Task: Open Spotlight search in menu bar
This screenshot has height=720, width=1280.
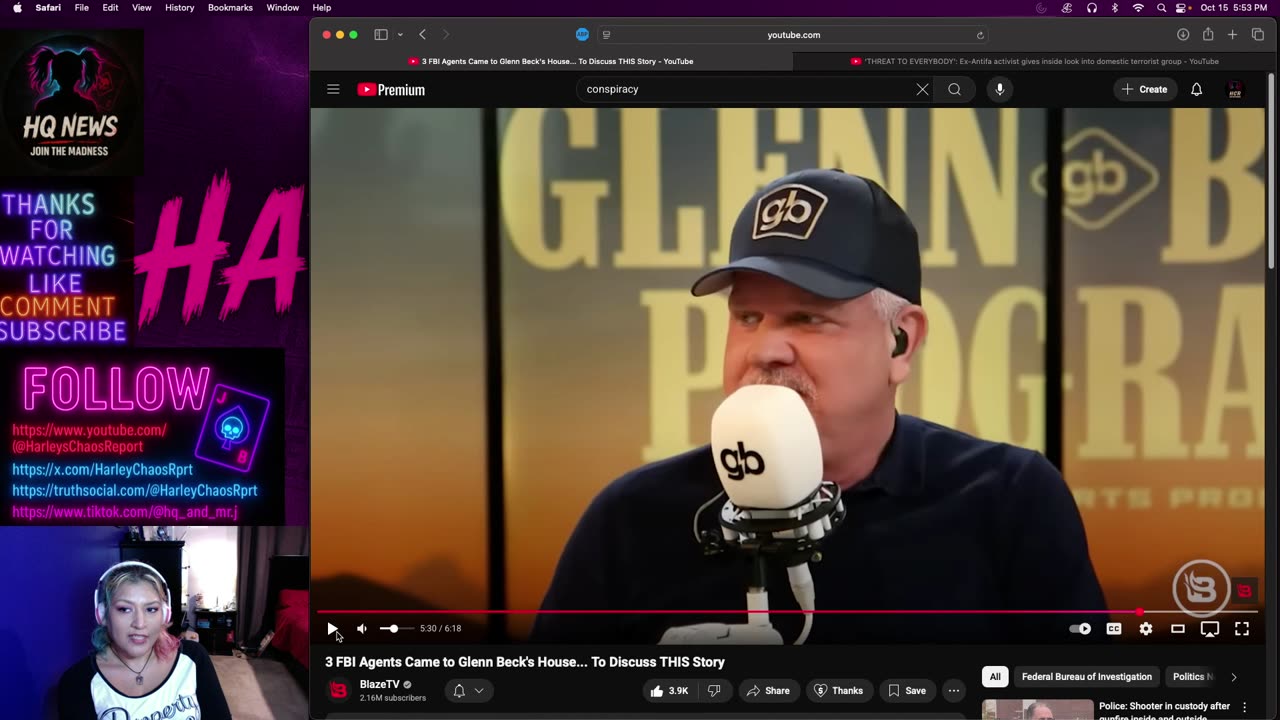Action: point(1161,7)
